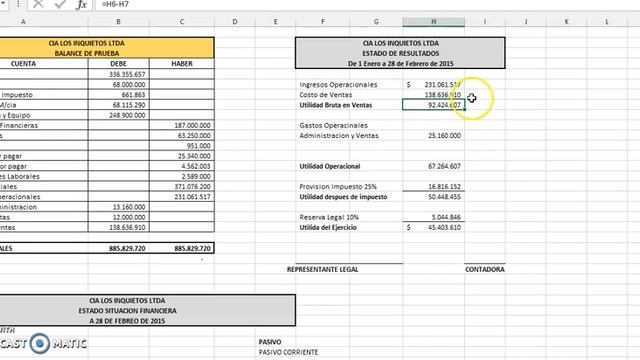Click the BALANCE DE PRUEBA title cell

[87, 53]
